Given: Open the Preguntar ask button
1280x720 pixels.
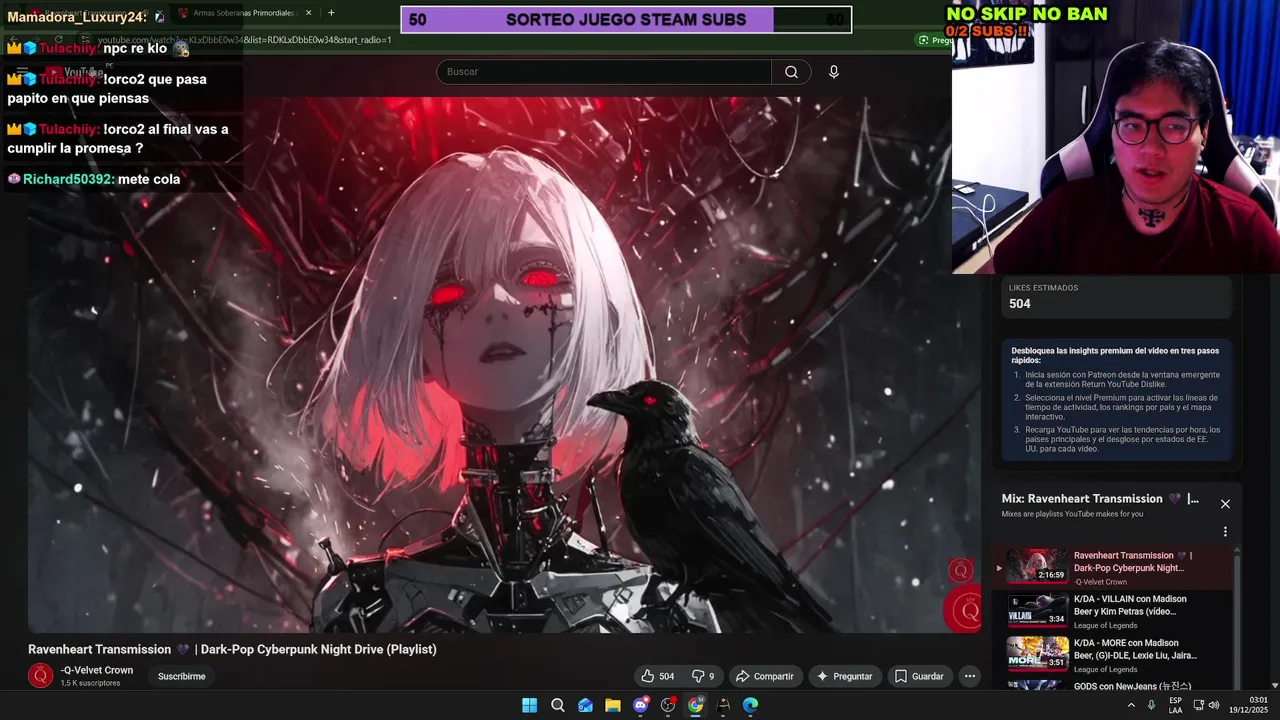Looking at the screenshot, I should (845, 676).
